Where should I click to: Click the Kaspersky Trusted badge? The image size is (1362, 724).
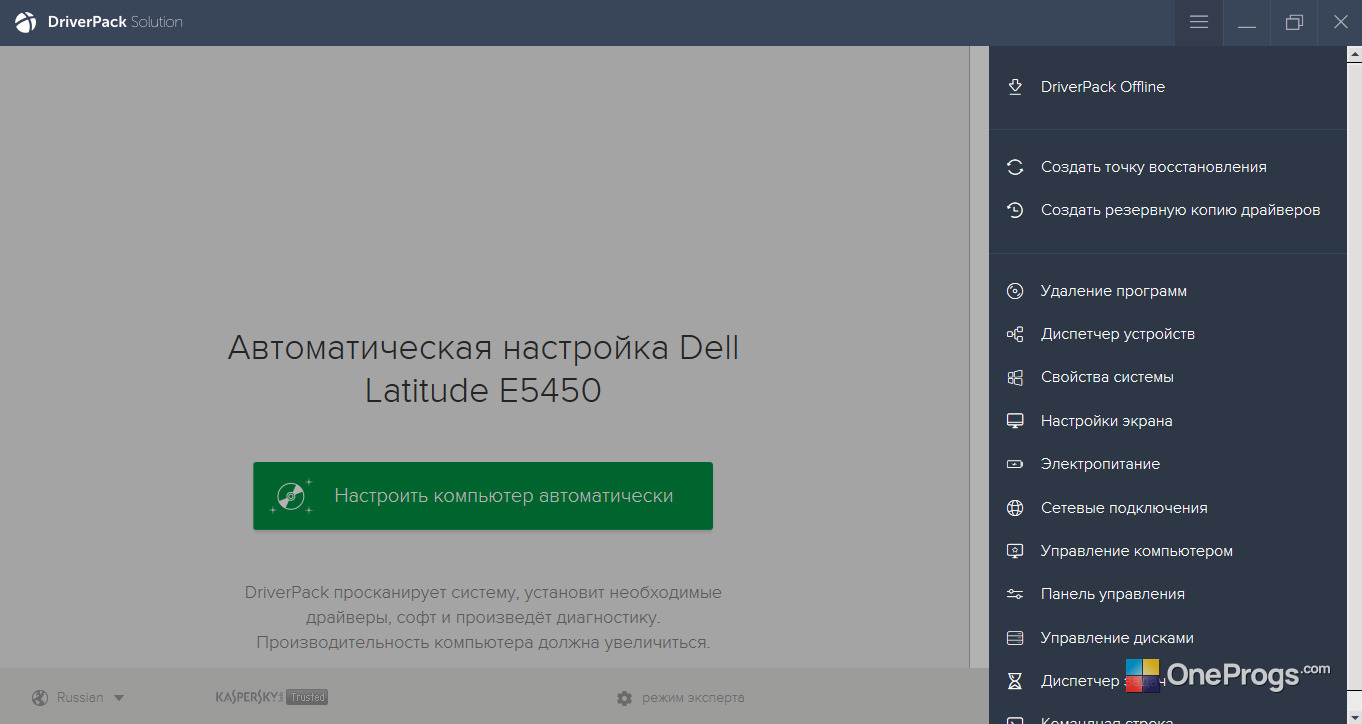(272, 697)
